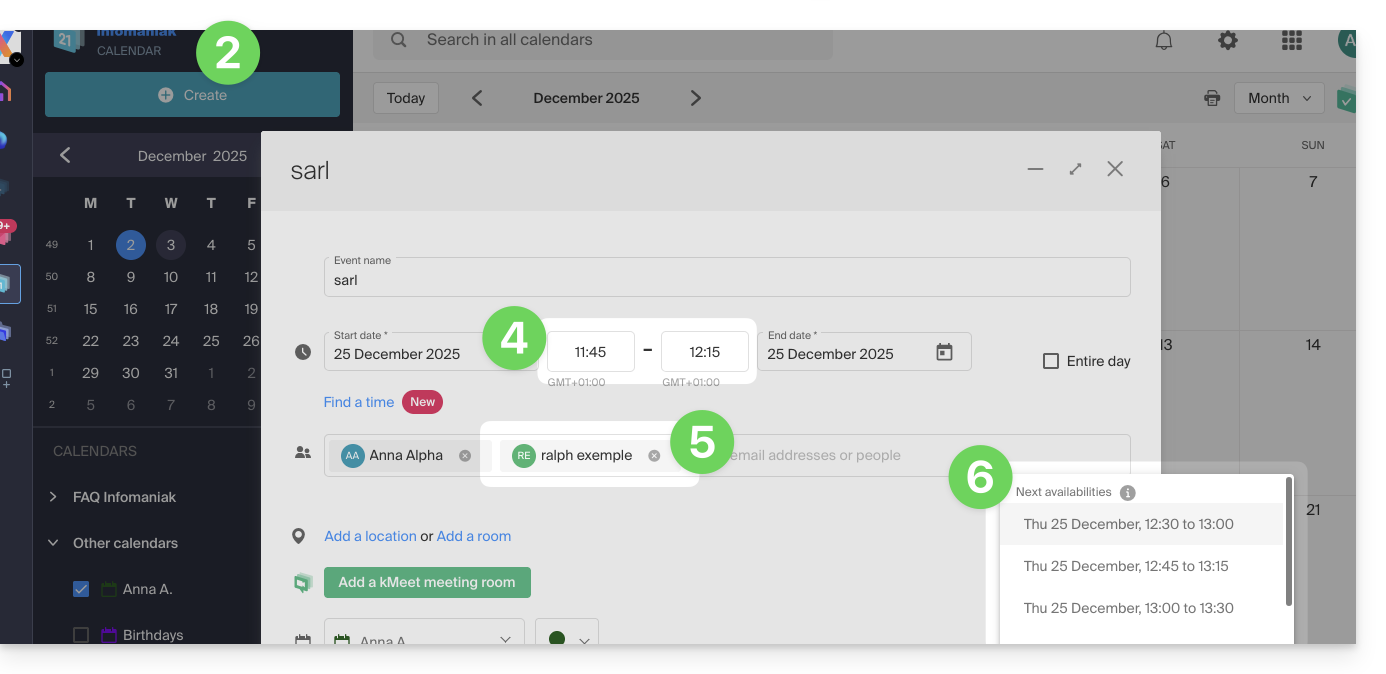Image resolution: width=1386 pixels, height=674 pixels.
Task: Enable the Entire day checkbox
Action: (x=1051, y=361)
